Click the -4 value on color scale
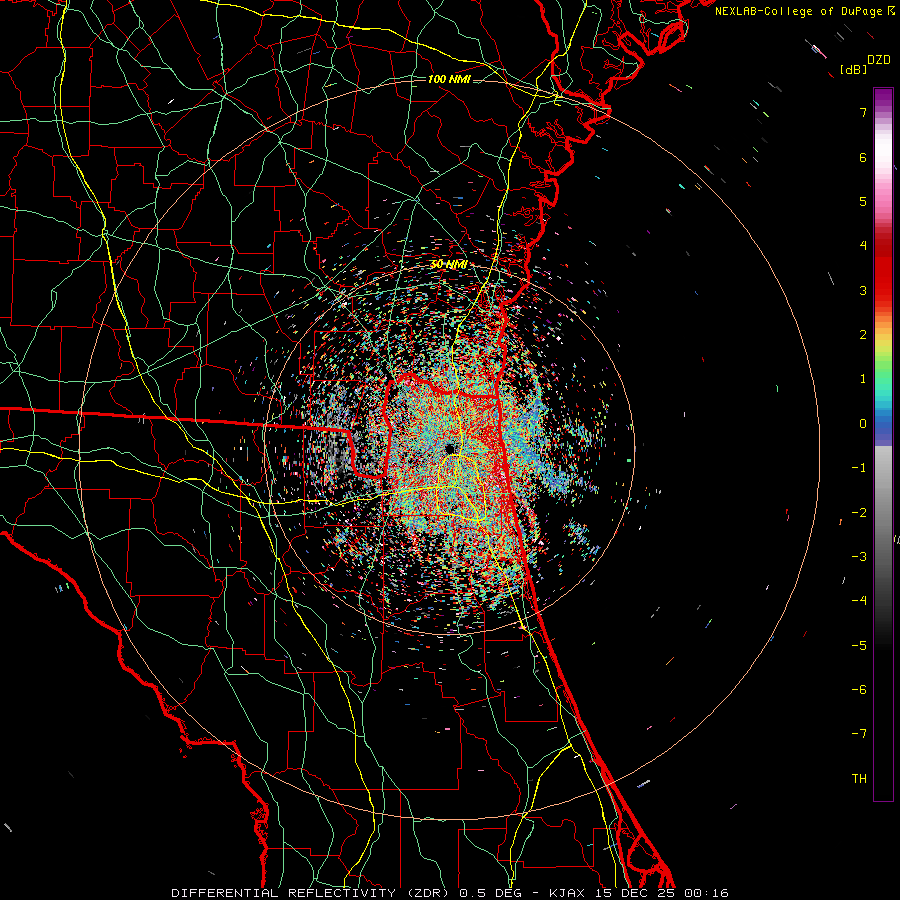Screen dimensions: 900x900 [859, 600]
